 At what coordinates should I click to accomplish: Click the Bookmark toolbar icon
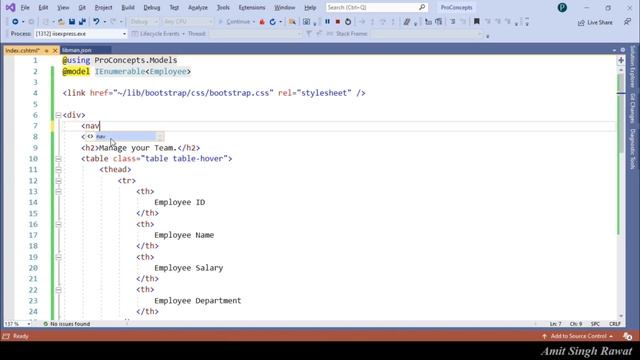476,22
